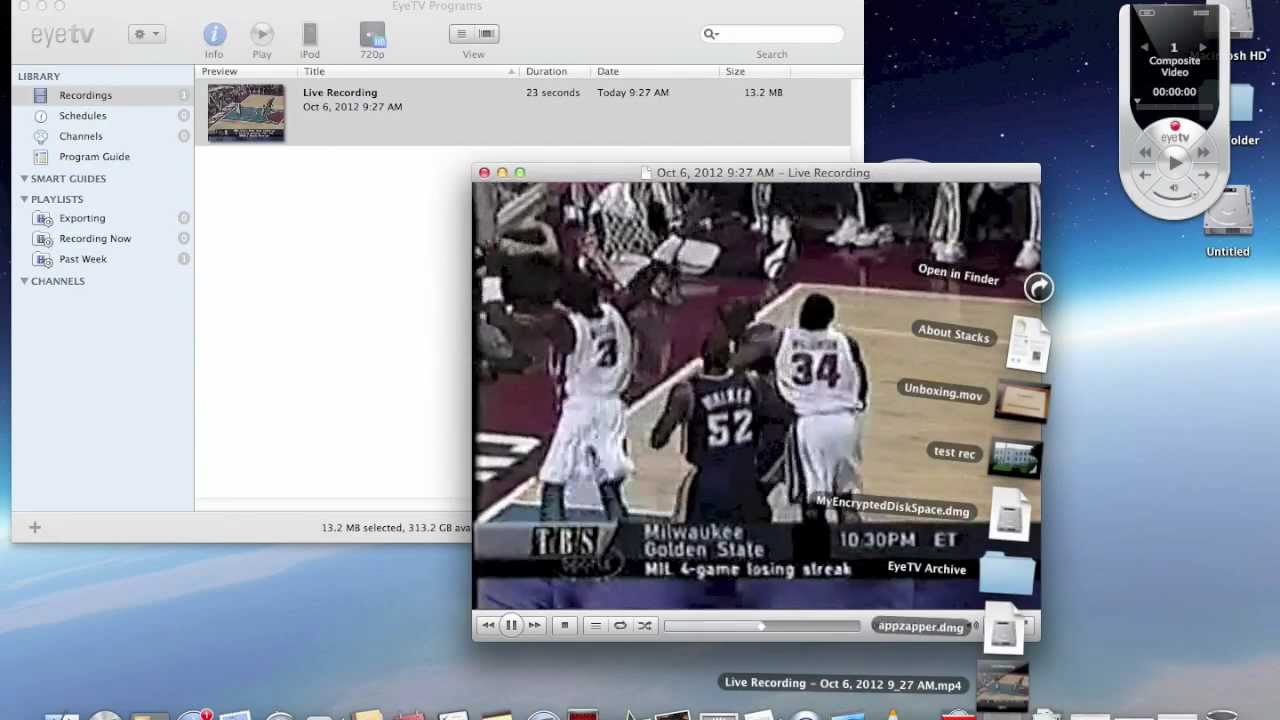The width and height of the screenshot is (1280, 720).
Task: Click the Schedules clock icon
Action: click(40, 116)
